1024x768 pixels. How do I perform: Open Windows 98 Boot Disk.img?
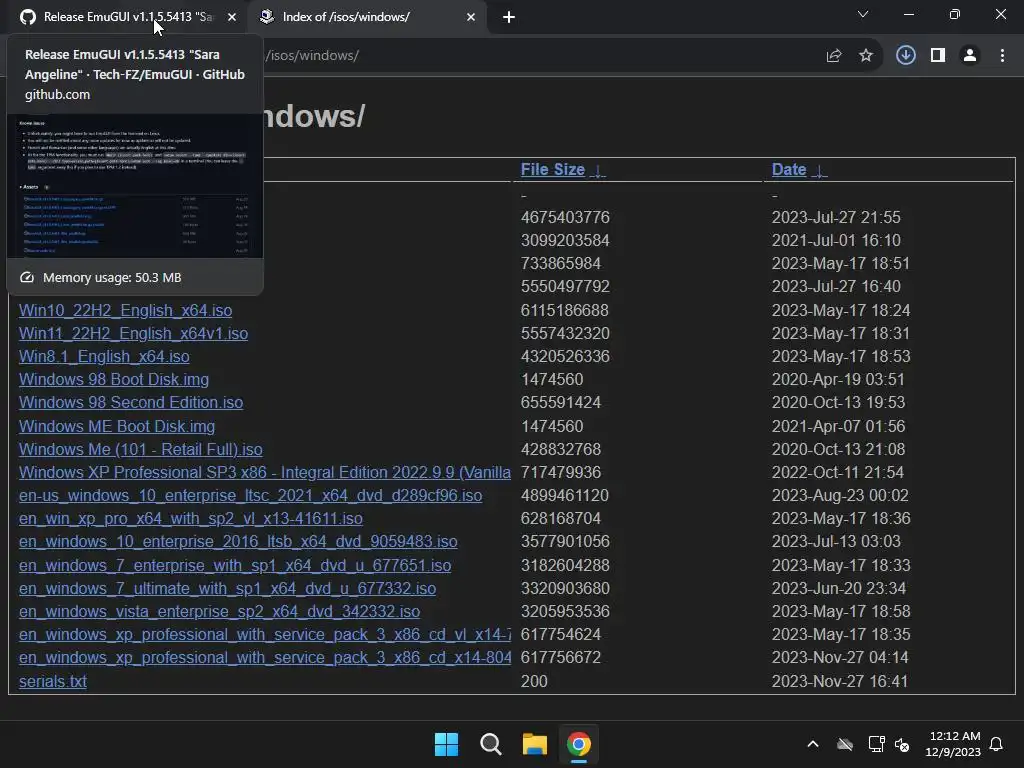point(114,379)
